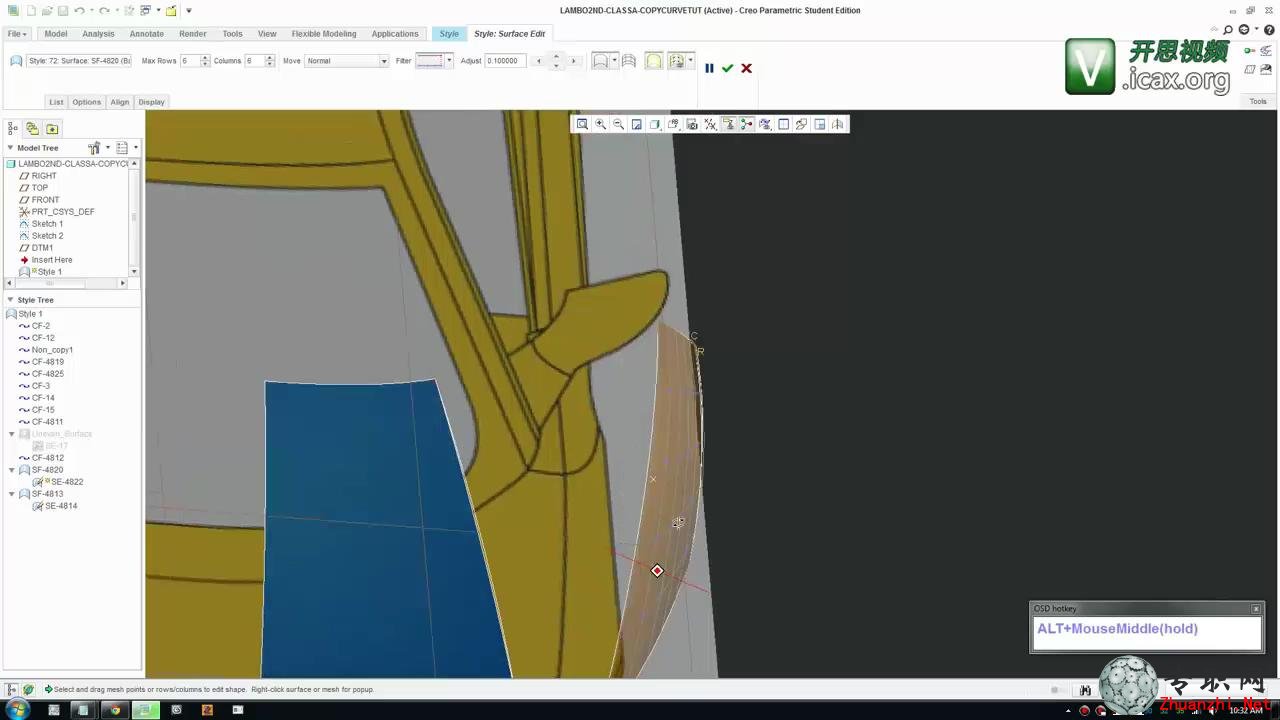
Task: Collapse the Model Tree header triangle
Action: (x=10, y=147)
